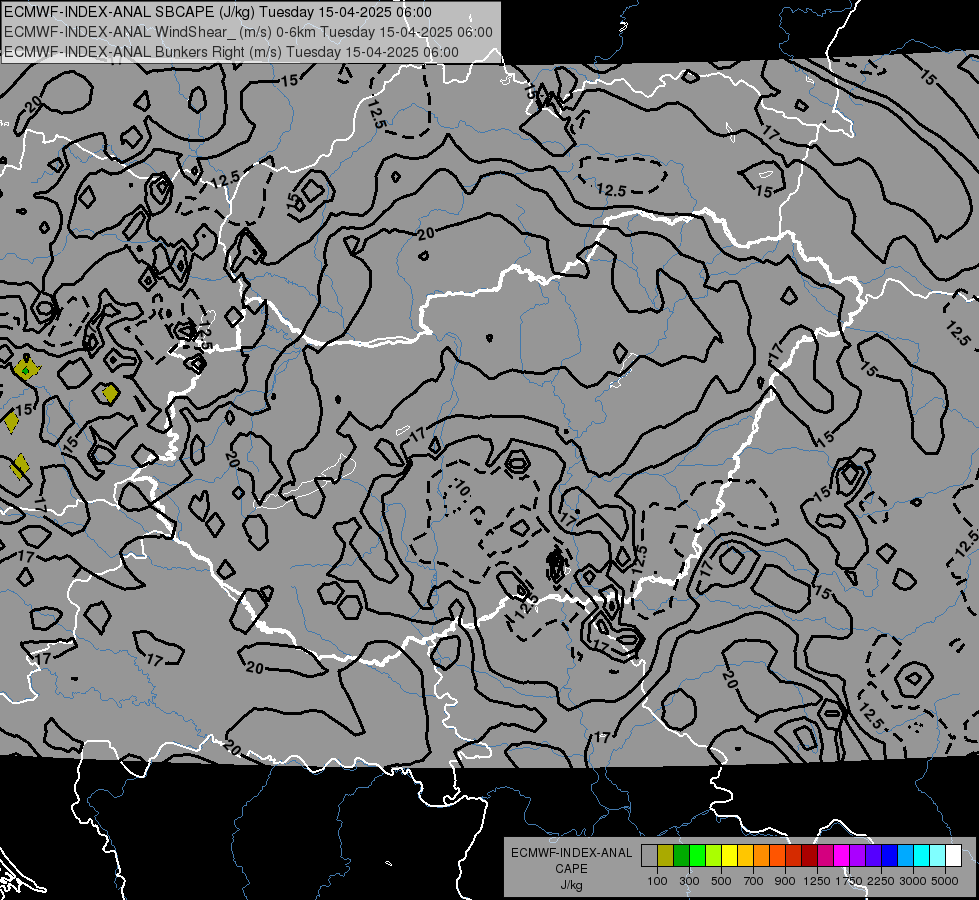Pick the pure yellow legend swatch

(729, 856)
